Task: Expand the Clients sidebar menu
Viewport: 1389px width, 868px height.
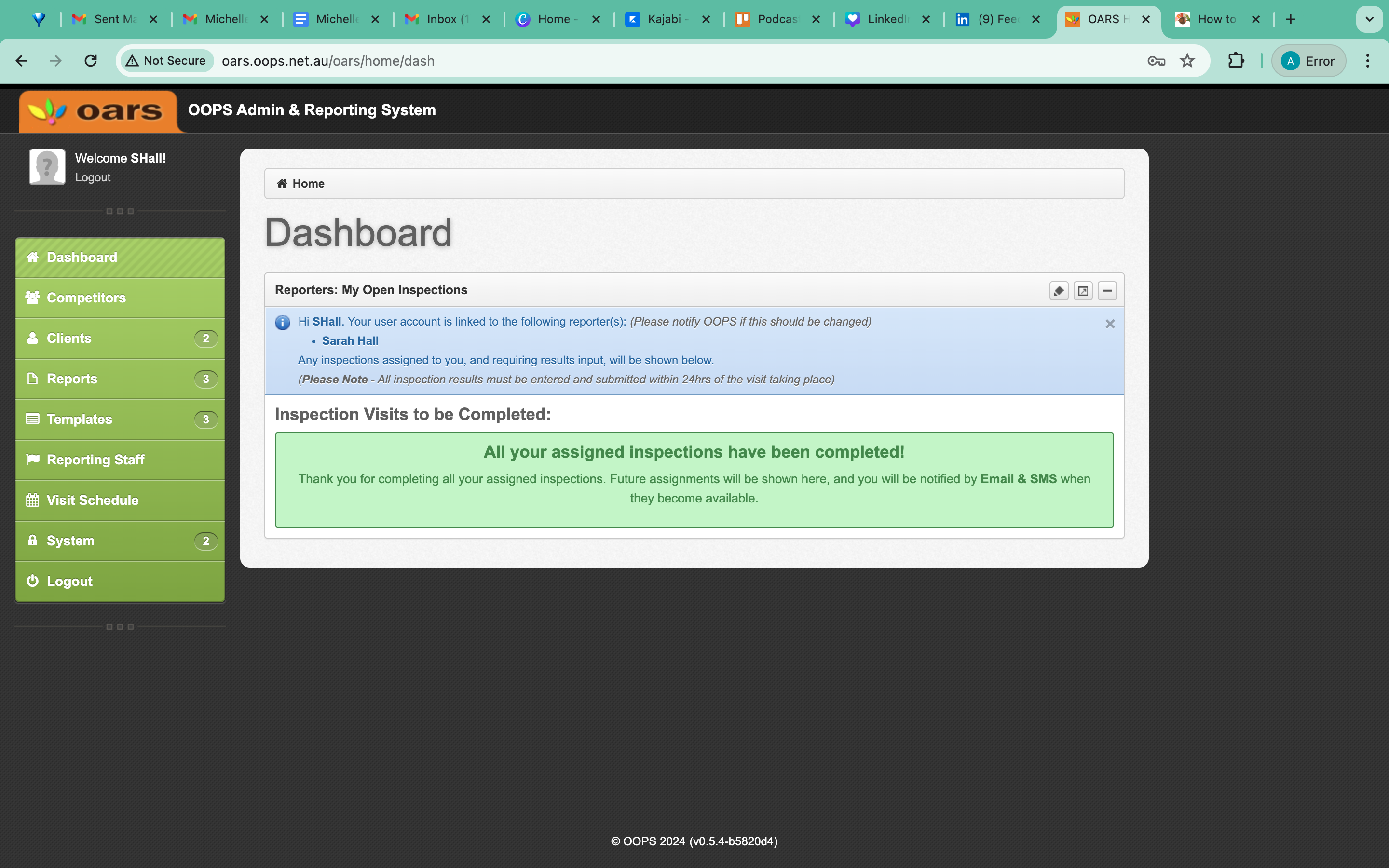Action: [120, 339]
